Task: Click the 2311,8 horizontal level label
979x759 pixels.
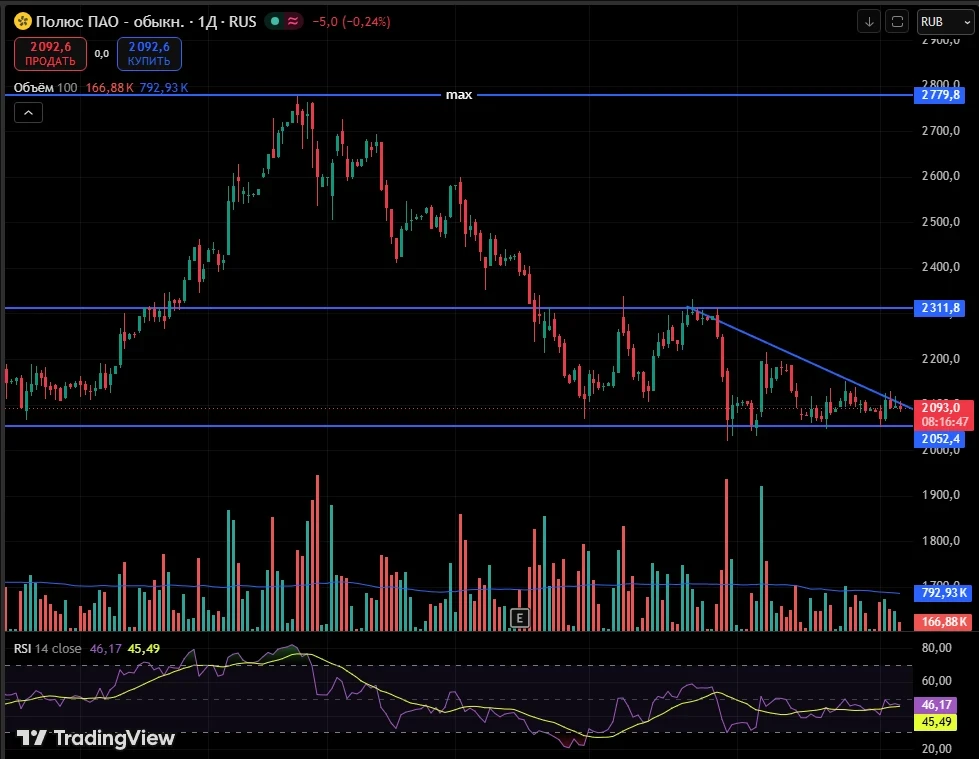Action: (940, 308)
